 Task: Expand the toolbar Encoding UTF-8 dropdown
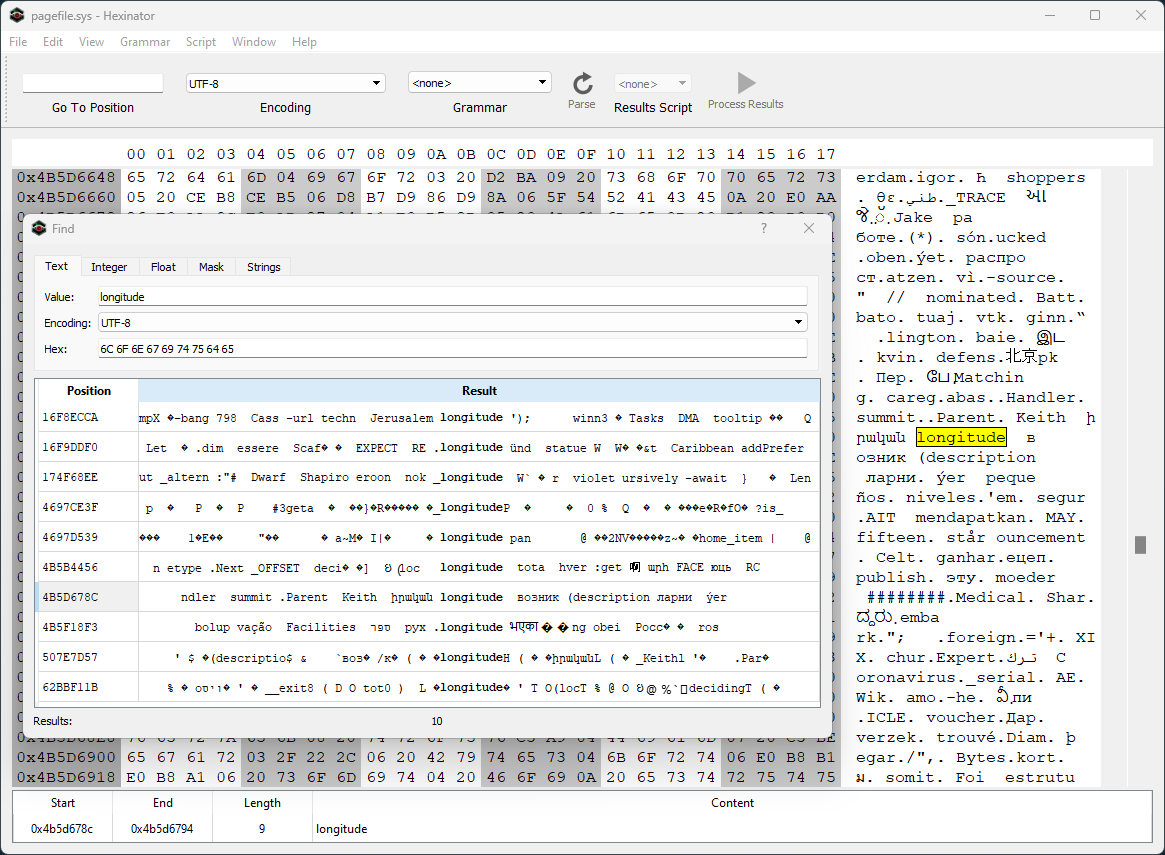pyautogui.click(x=286, y=83)
